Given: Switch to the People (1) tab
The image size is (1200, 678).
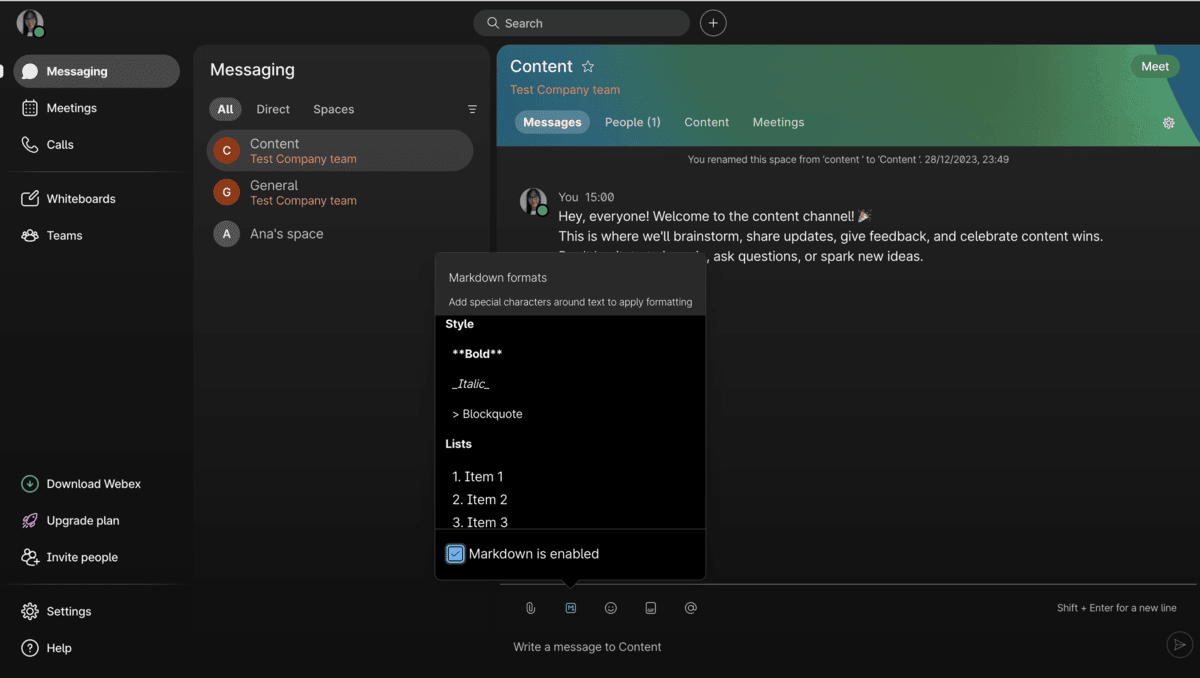Looking at the screenshot, I should [x=632, y=121].
